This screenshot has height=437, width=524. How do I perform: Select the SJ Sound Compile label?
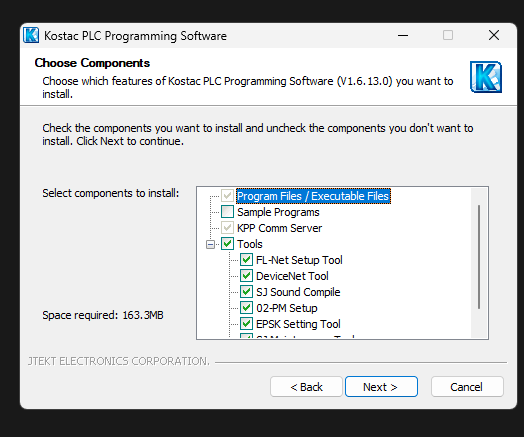(298, 292)
